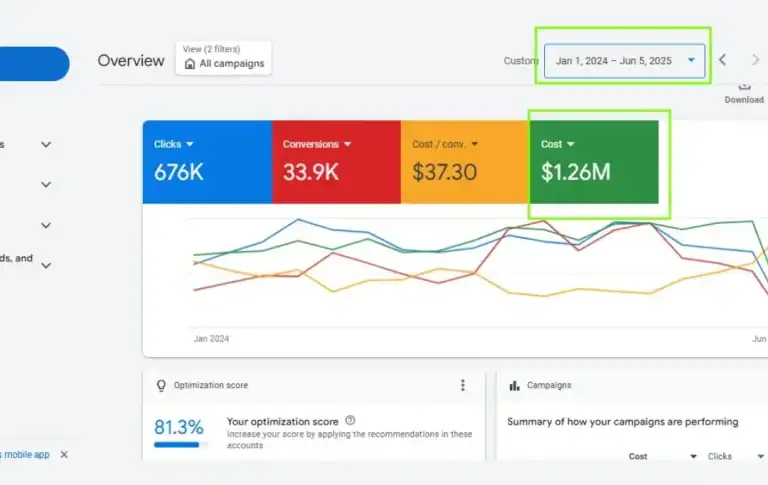Image resolution: width=768 pixels, height=485 pixels.
Task: Open the Jan 1, 2024 – Jun 5, 2025 date picker
Action: coord(625,61)
